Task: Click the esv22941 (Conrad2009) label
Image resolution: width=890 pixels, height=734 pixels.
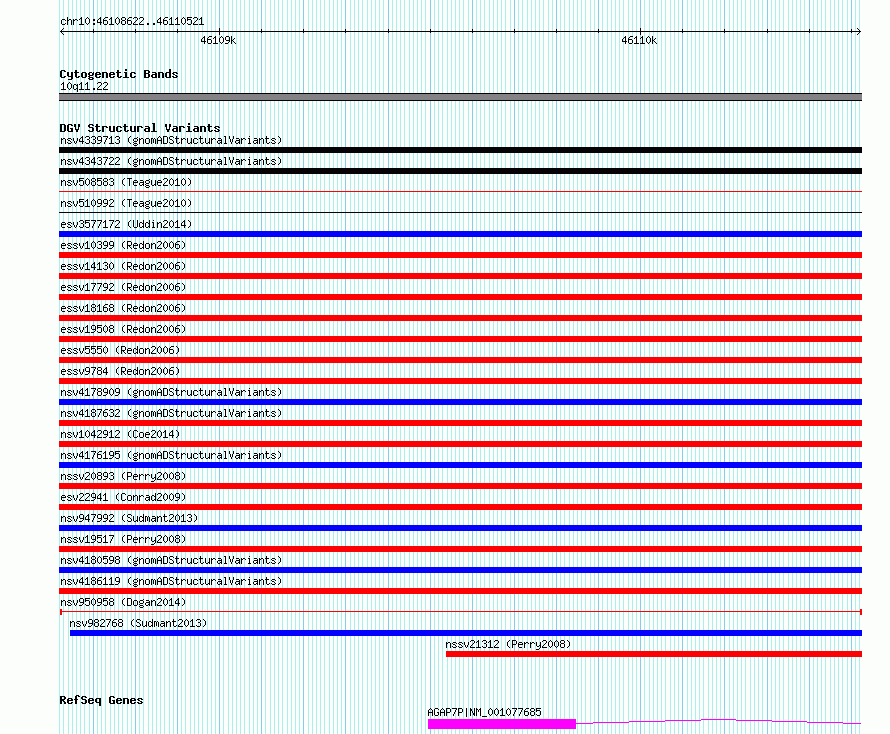Action: [x=123, y=497]
